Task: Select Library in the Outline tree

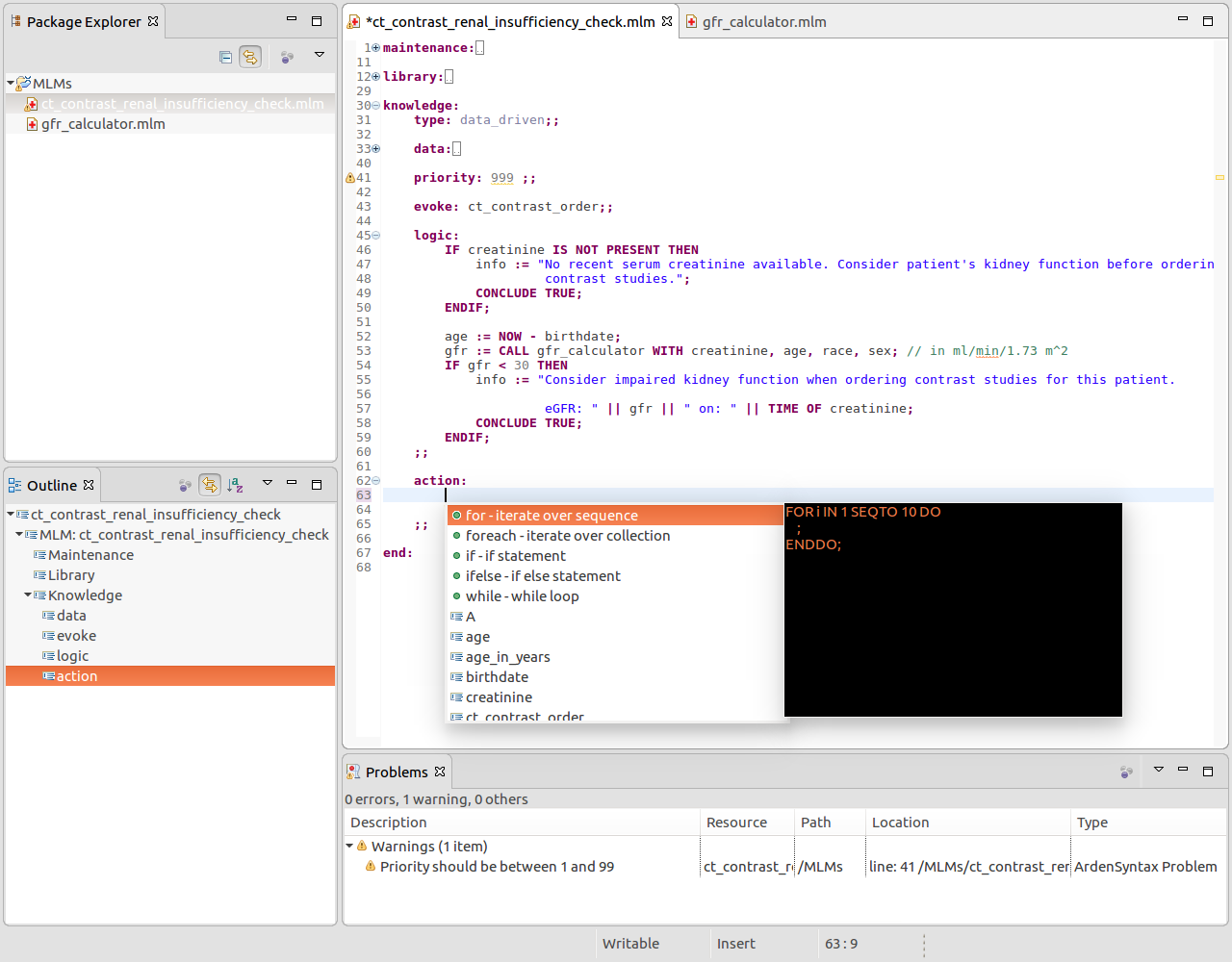Action: coord(71,575)
